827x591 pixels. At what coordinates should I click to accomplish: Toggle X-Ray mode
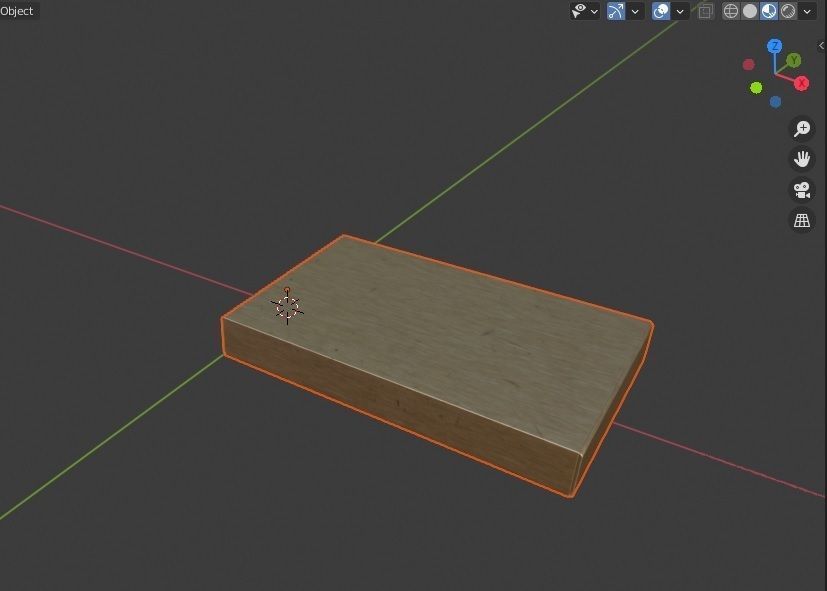[x=705, y=11]
